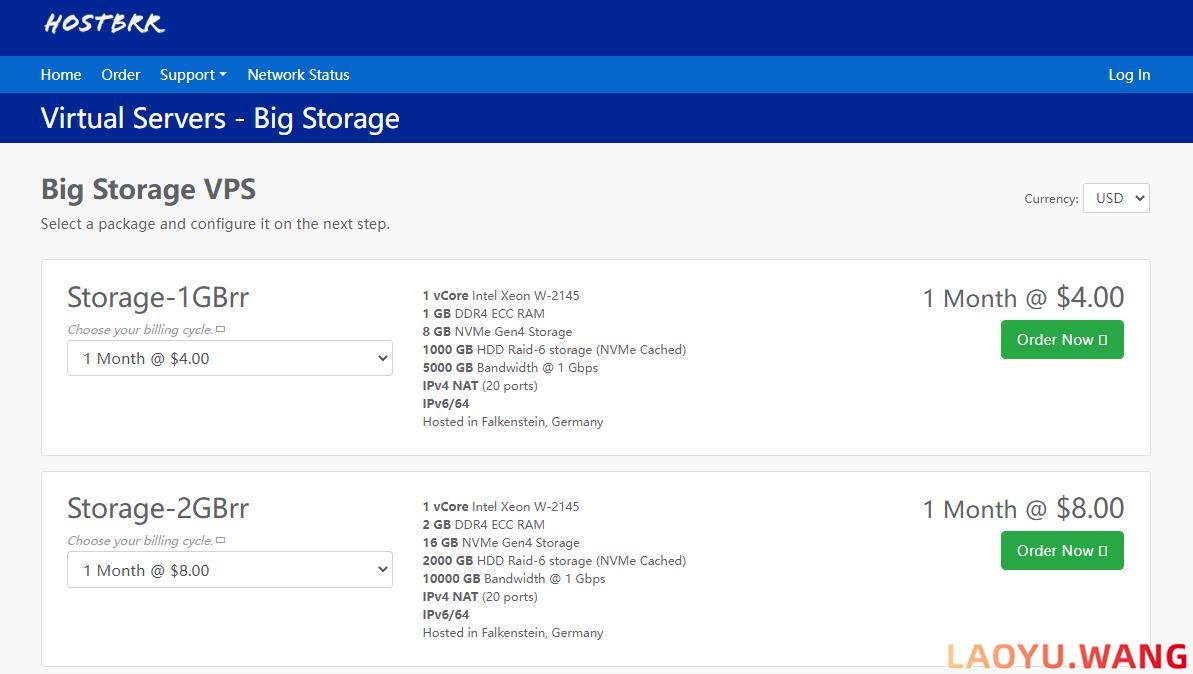
Task: Click the icon beside Storage-1GBrr billing cycle label
Action: [221, 329]
